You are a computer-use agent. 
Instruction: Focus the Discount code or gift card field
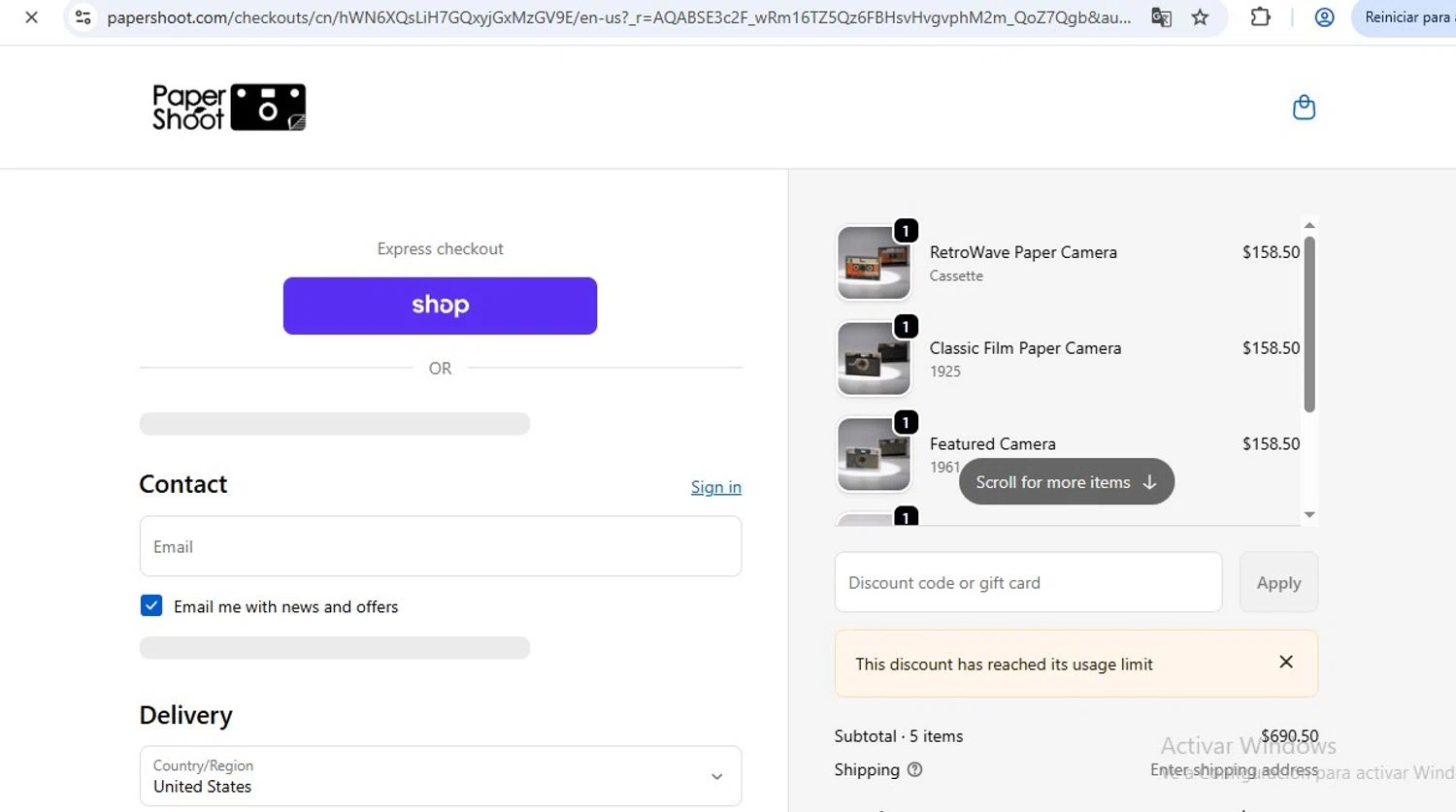(x=1028, y=582)
